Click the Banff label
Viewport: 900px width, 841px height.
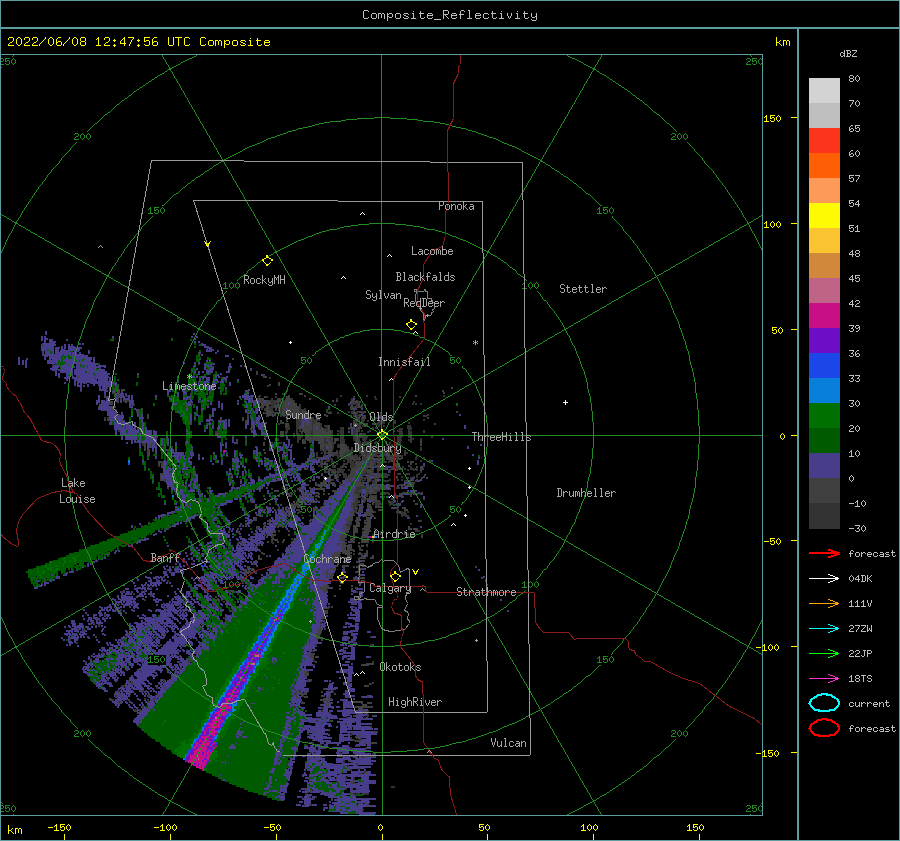(x=165, y=558)
